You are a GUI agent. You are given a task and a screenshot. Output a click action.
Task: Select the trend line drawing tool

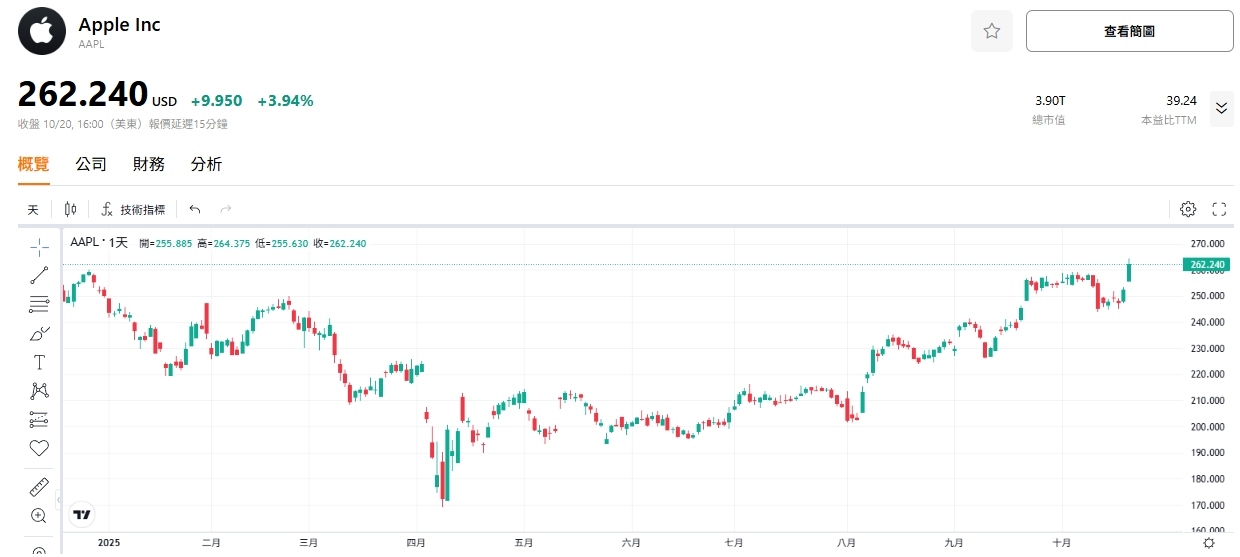click(39, 275)
